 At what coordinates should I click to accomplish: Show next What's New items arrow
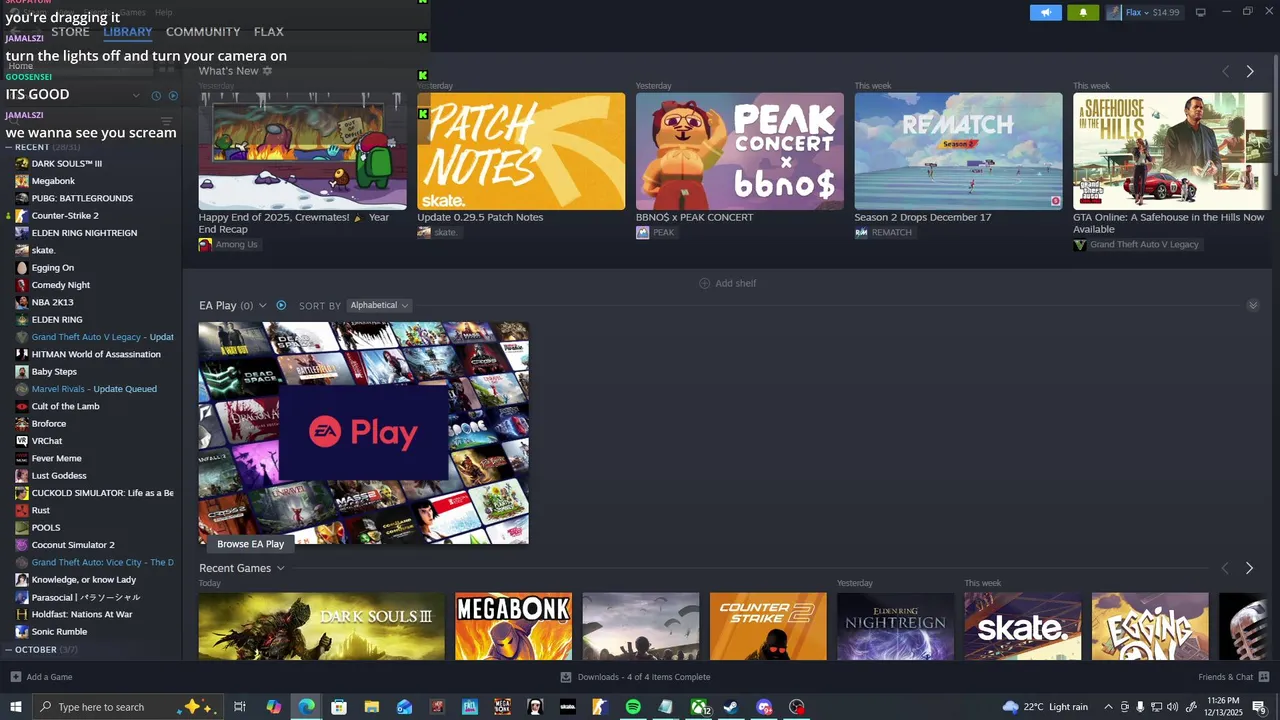(1250, 71)
